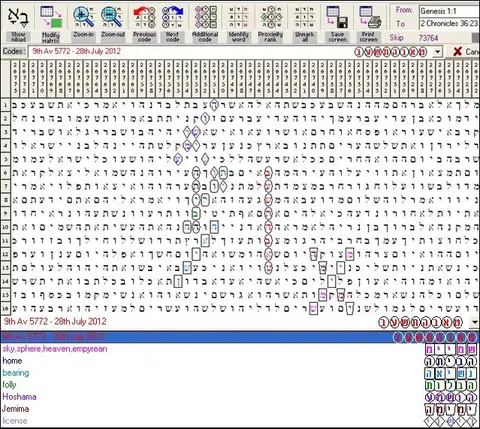
Task: Click the row 8 header of the matrix
Action: [5, 200]
